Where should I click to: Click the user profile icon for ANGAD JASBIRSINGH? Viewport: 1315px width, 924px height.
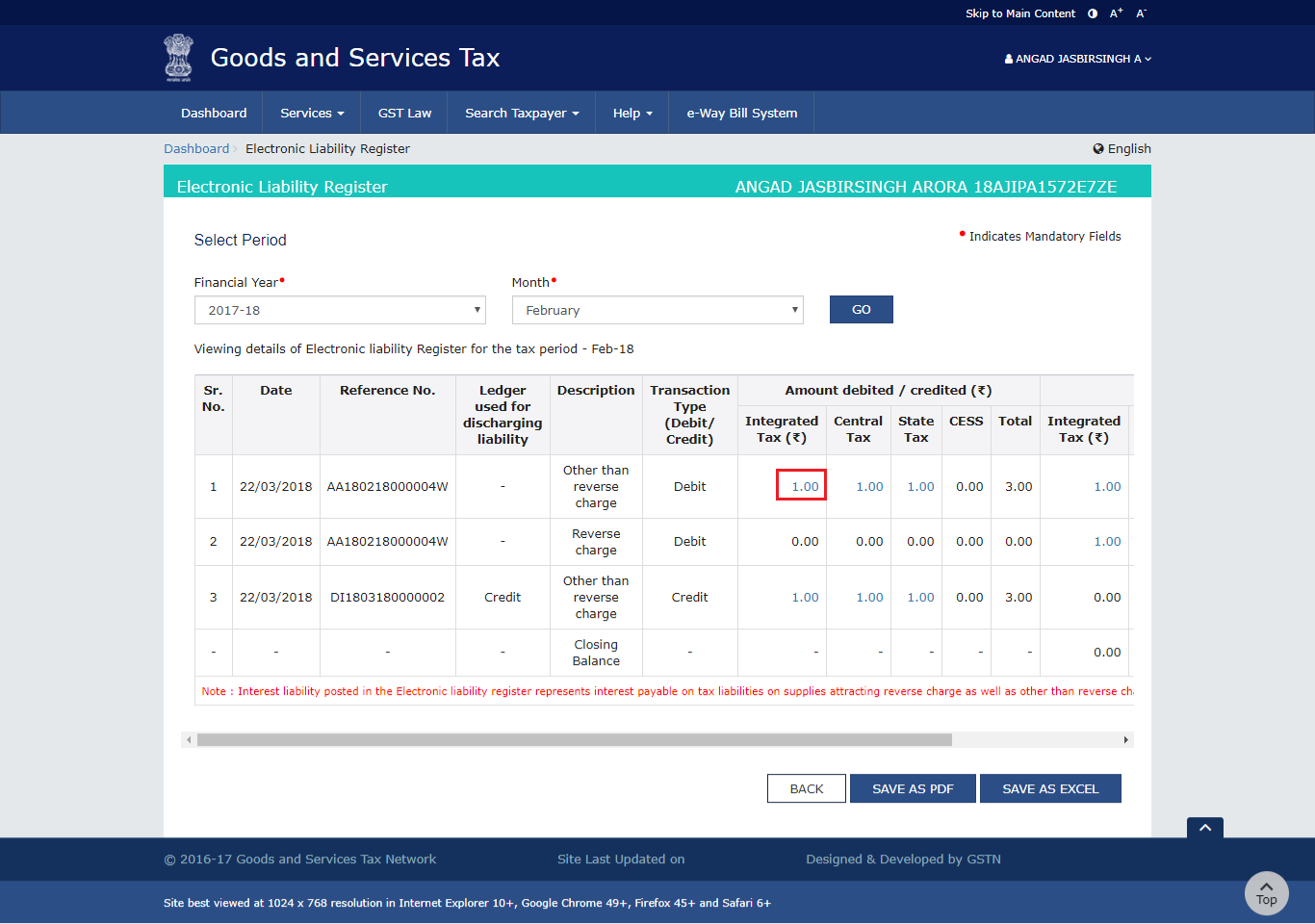[x=1011, y=59]
